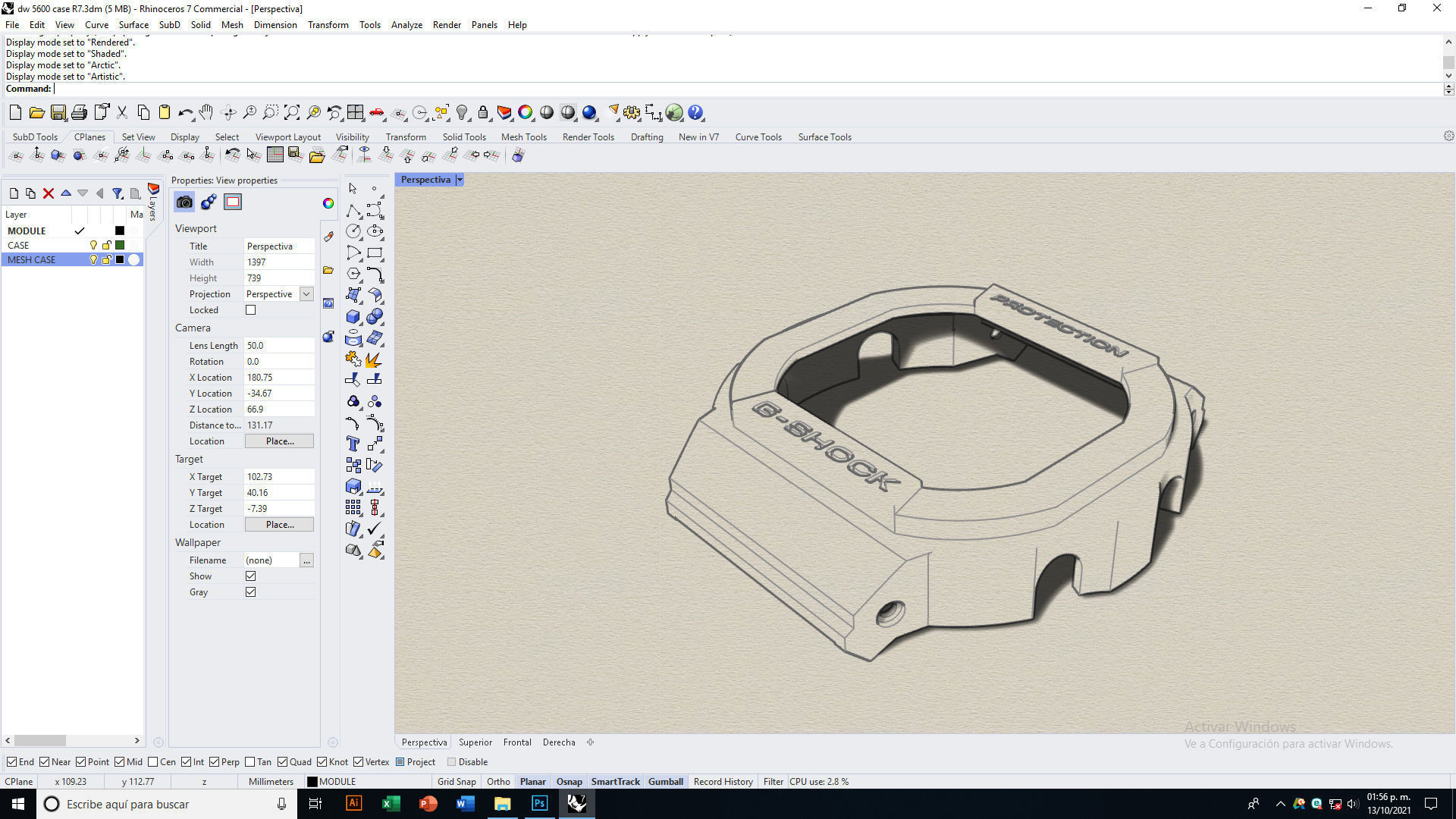Toggle the End osnap checkbox

pos(11,762)
